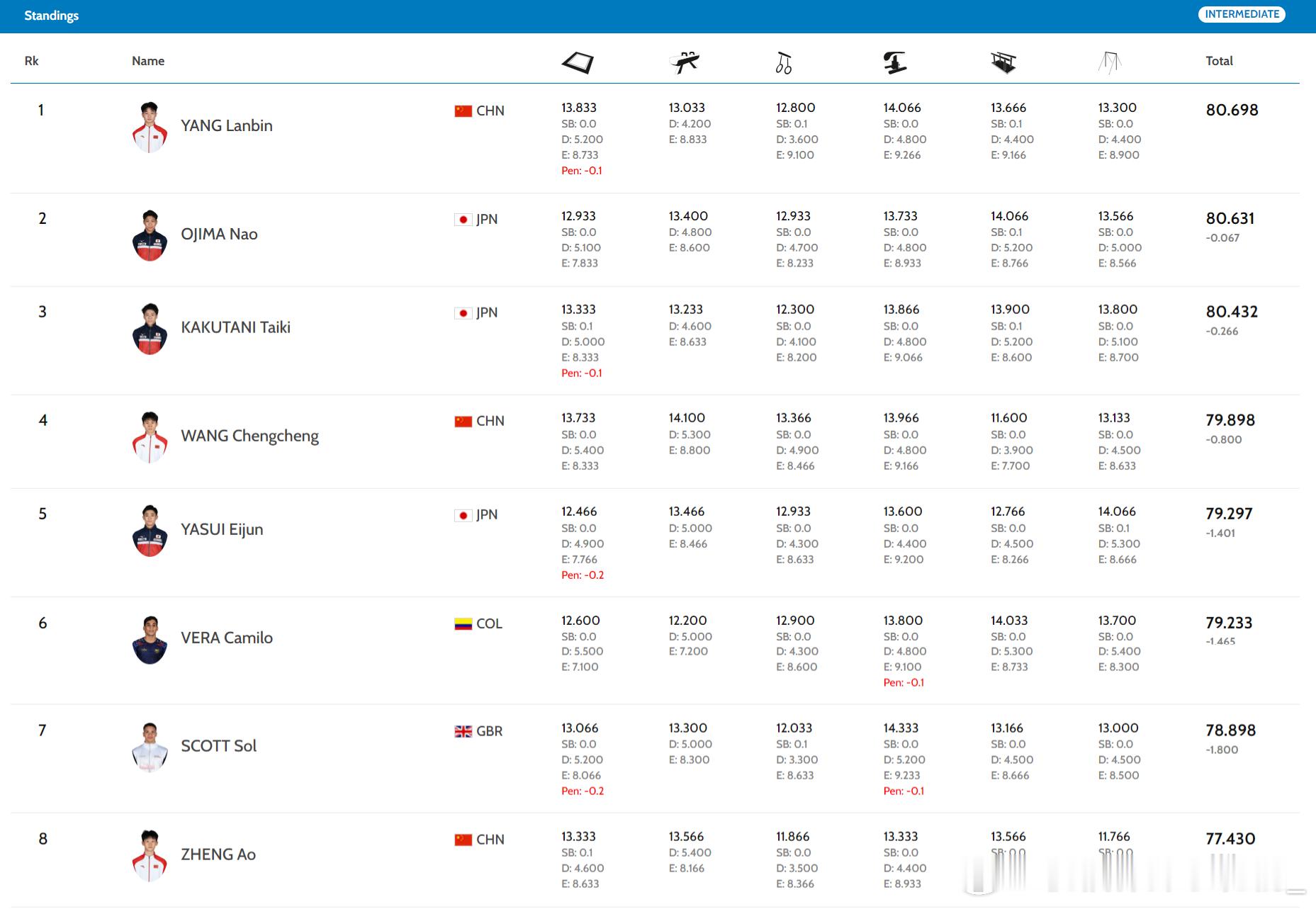Click the vault apparatus icon
Screen dimensions: 1316x909
pyautogui.click(x=895, y=63)
